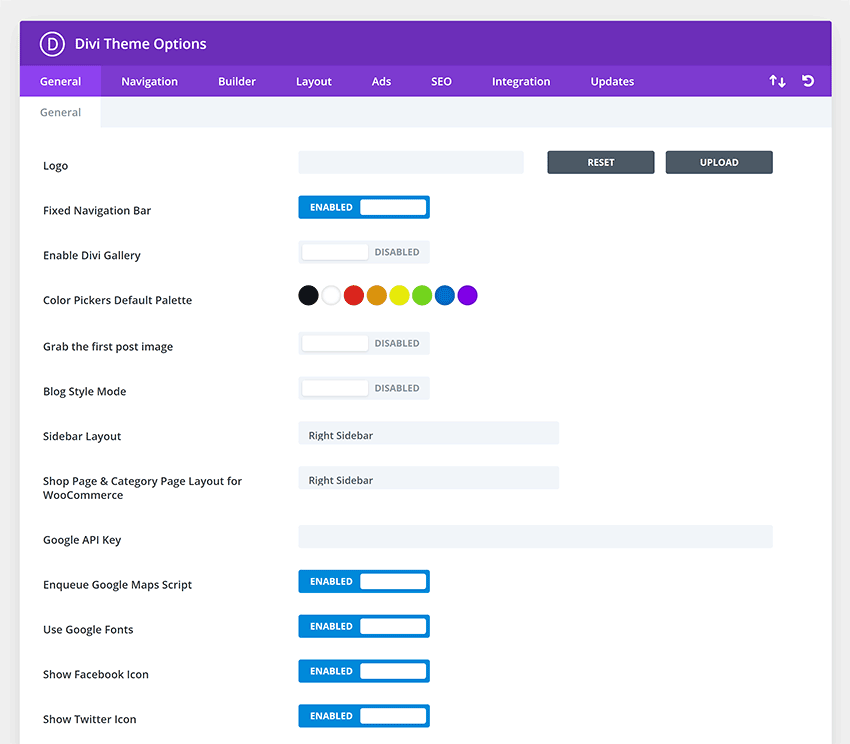Enable Blog Style Mode switch
The width and height of the screenshot is (850, 744).
point(364,388)
